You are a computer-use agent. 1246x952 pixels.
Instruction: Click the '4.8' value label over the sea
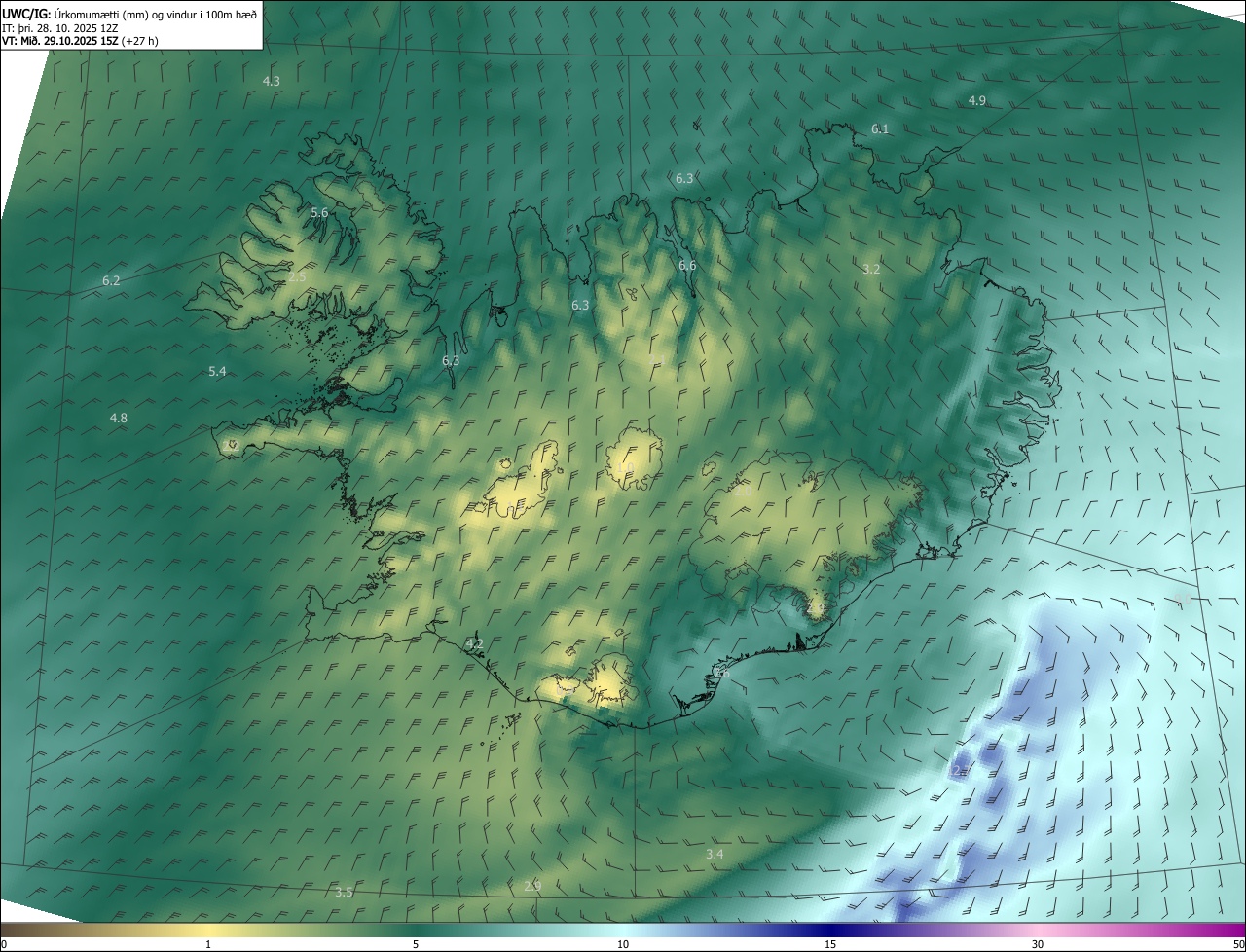118,418
